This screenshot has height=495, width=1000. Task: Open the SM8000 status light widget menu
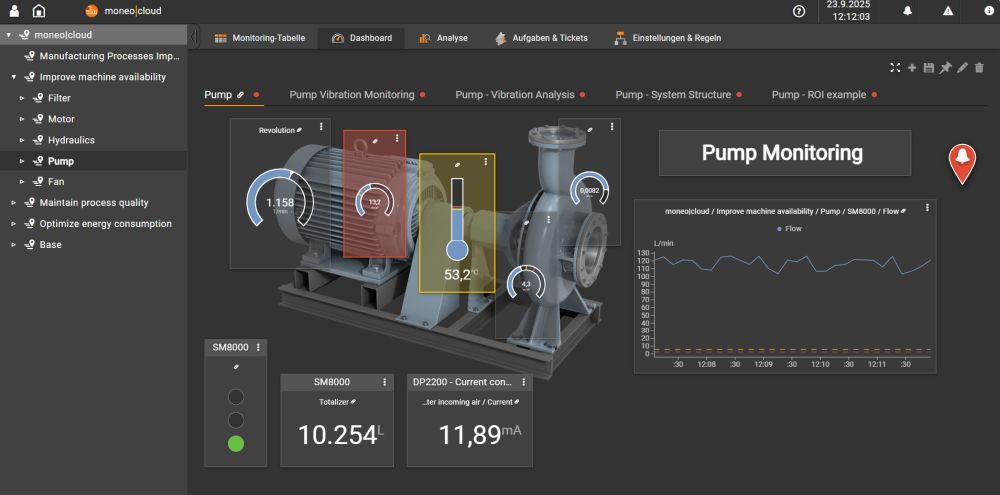tap(258, 347)
